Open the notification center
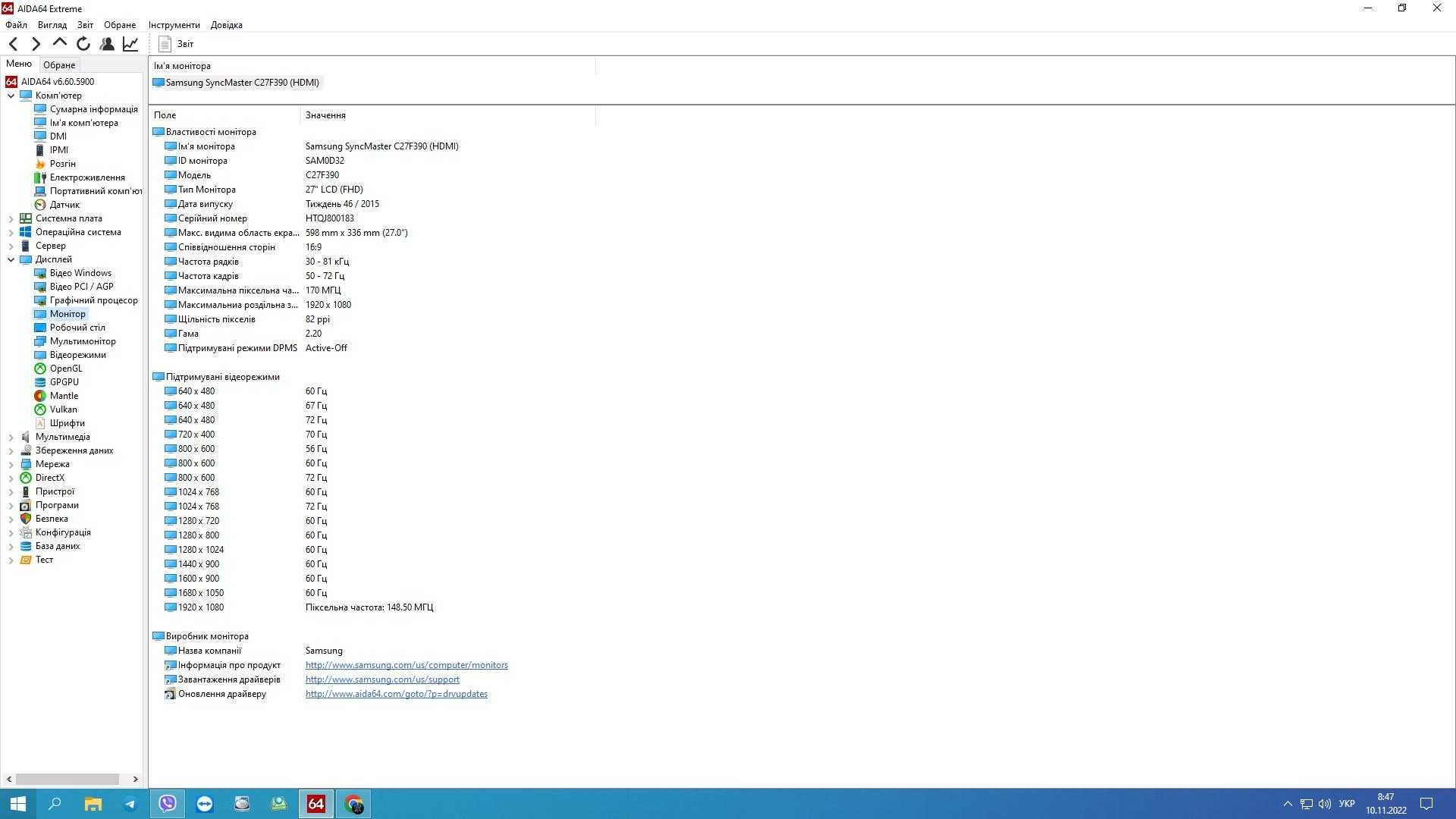Image resolution: width=1456 pixels, height=819 pixels. pos(1426,804)
